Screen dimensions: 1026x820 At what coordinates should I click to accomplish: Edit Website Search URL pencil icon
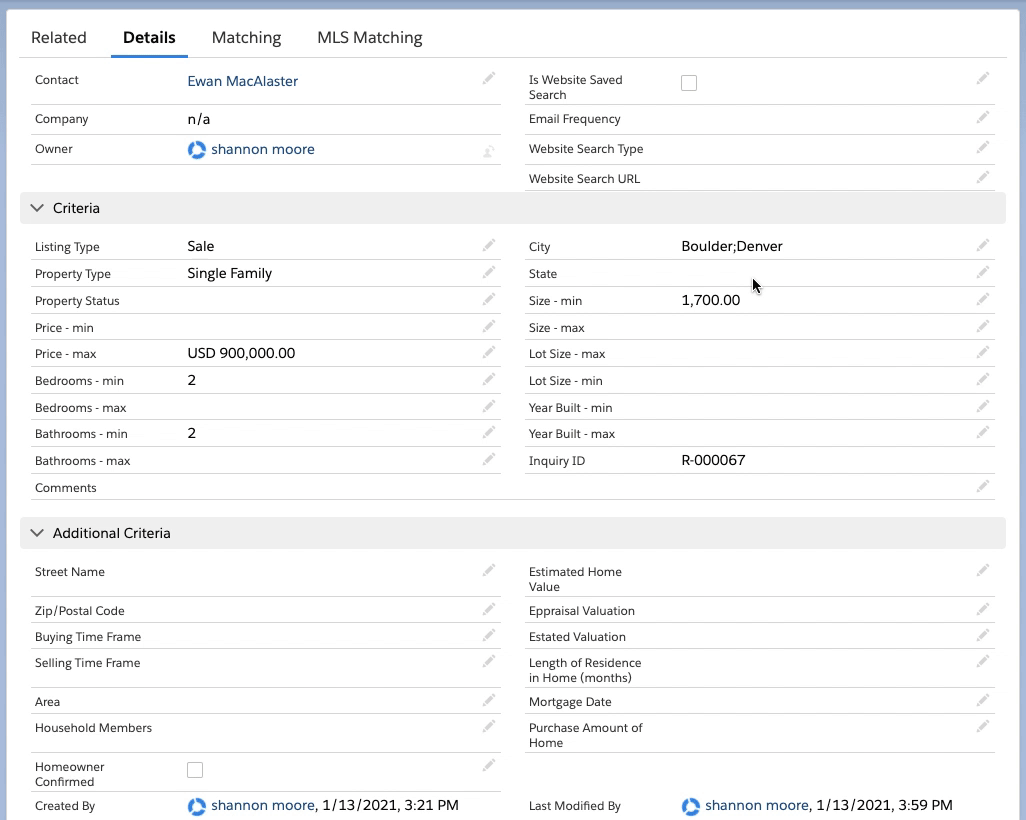click(x=983, y=177)
